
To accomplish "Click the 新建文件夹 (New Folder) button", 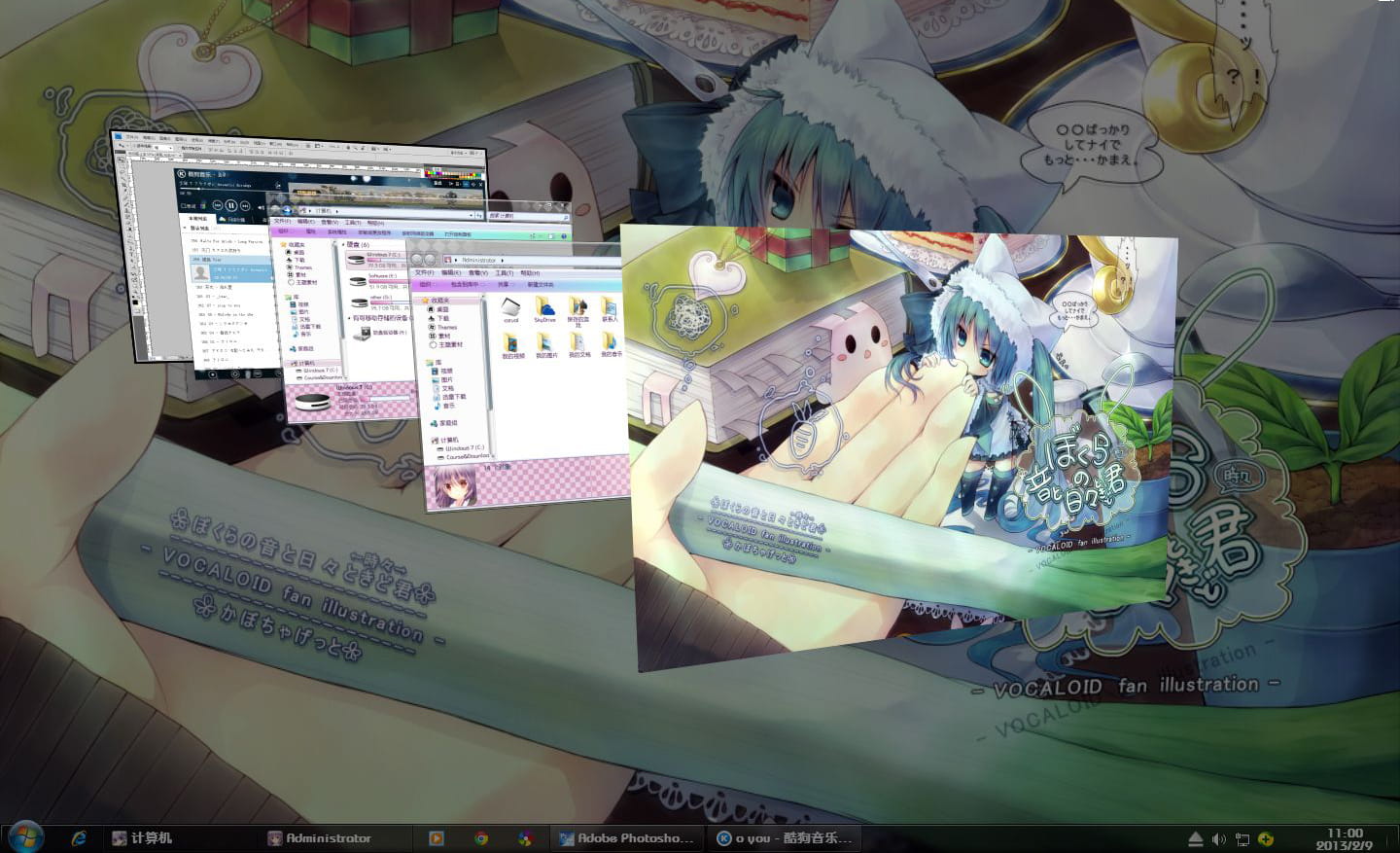I will 541,285.
